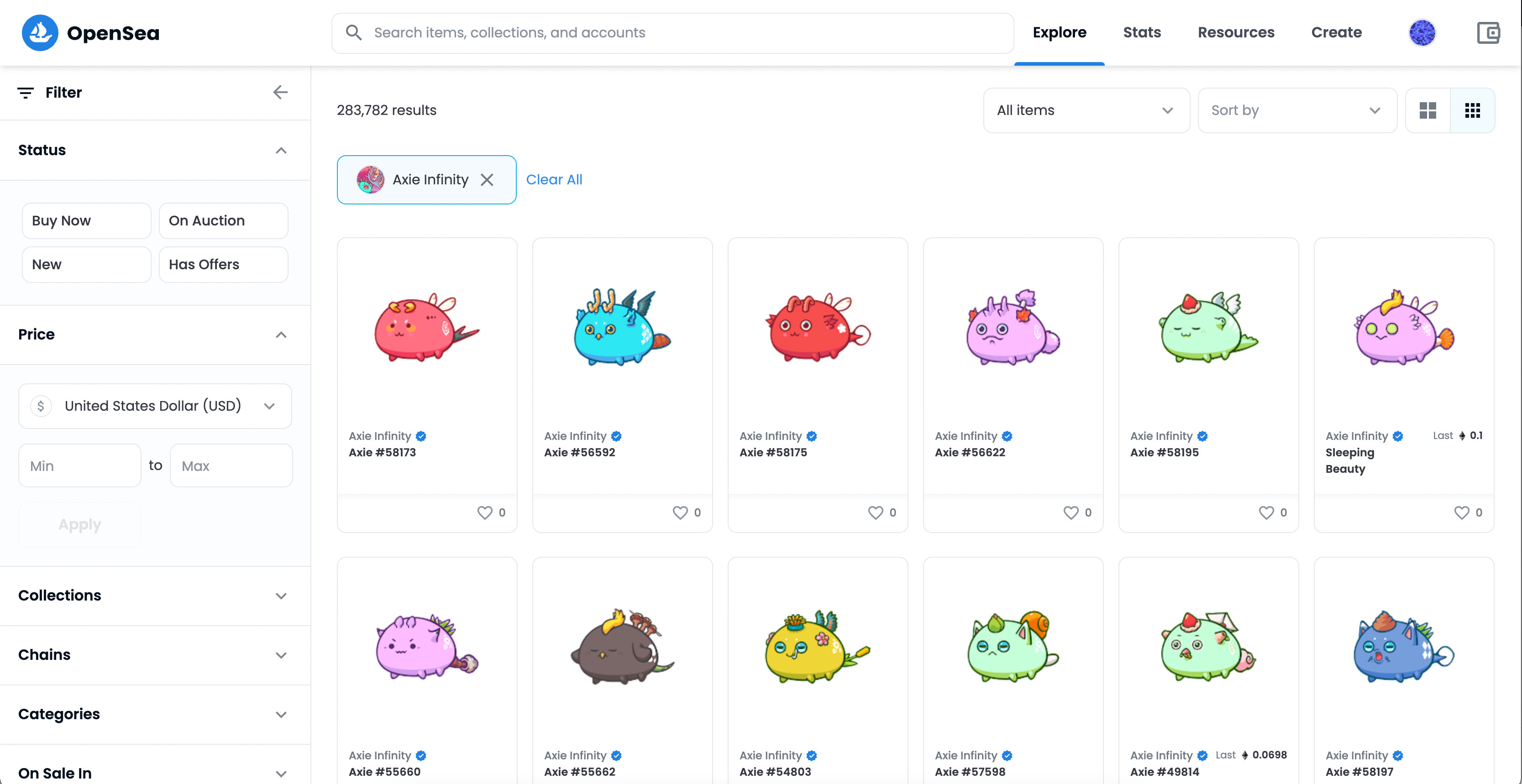Click the OpenSea logo icon
The image size is (1522, 784).
click(40, 32)
